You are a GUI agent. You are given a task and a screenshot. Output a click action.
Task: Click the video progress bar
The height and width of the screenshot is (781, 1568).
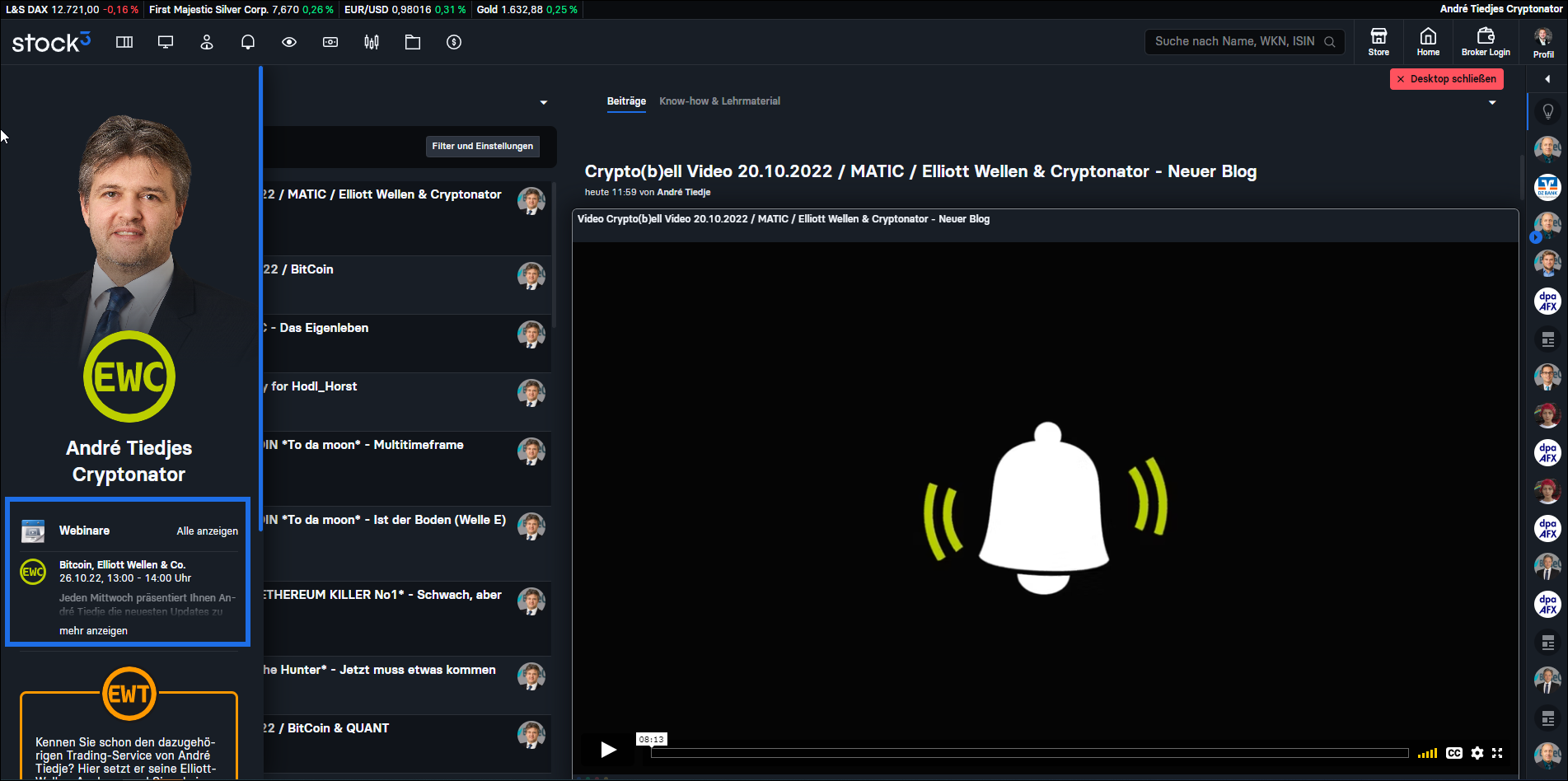click(x=1029, y=753)
